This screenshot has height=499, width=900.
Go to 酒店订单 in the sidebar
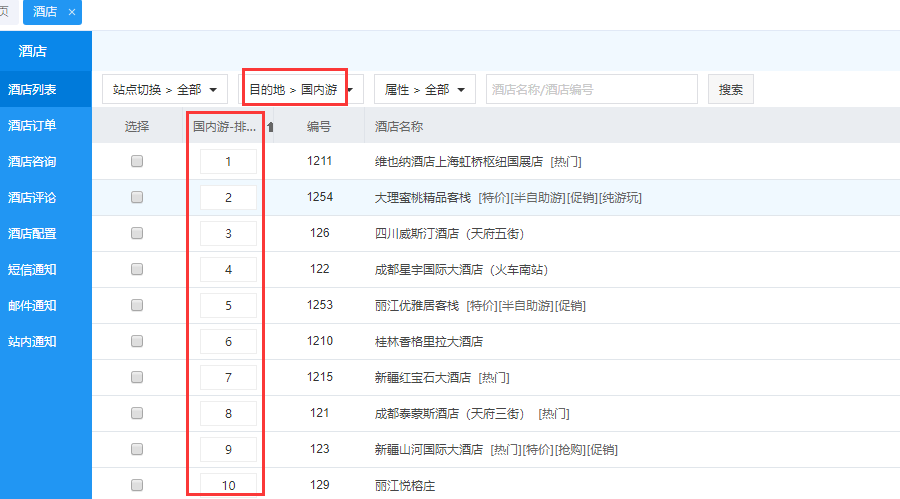[33, 126]
